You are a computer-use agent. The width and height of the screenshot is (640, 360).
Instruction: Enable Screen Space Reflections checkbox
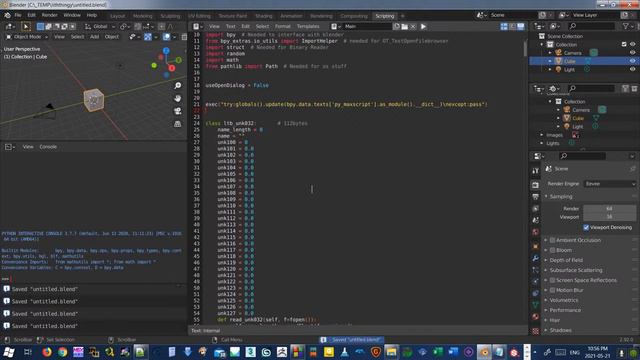(x=552, y=280)
